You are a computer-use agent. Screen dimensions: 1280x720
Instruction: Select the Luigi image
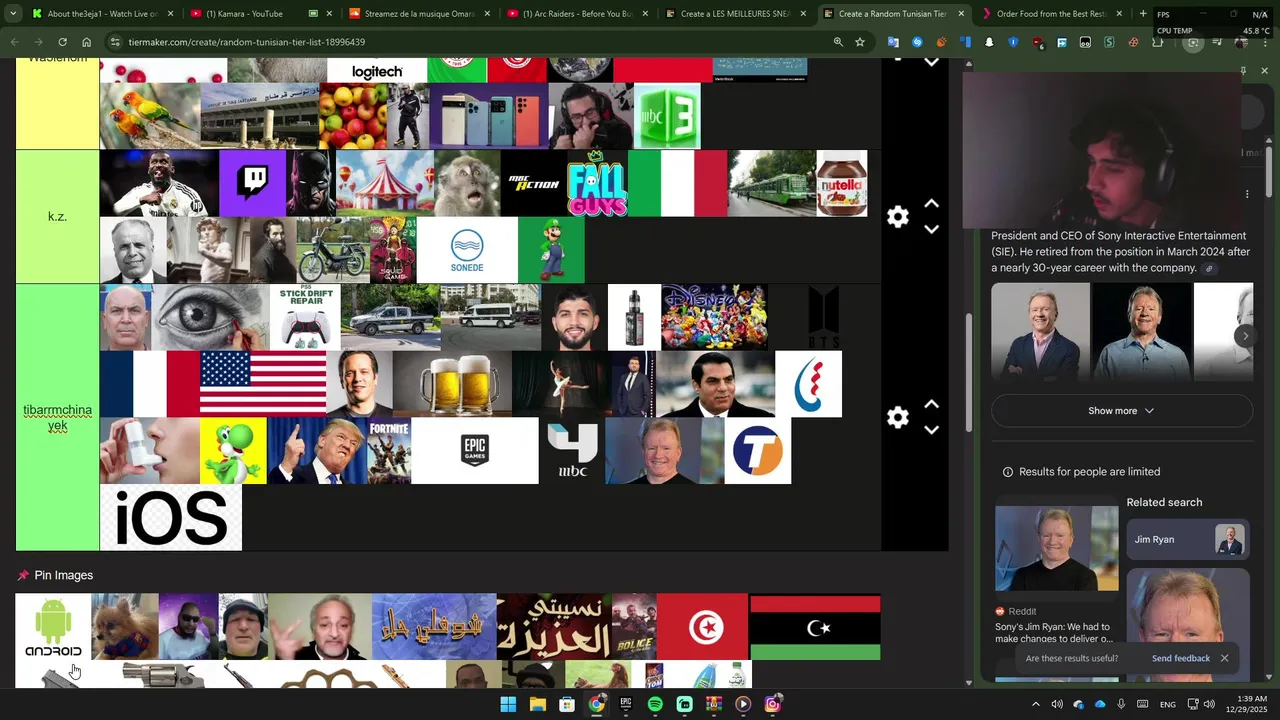click(551, 250)
